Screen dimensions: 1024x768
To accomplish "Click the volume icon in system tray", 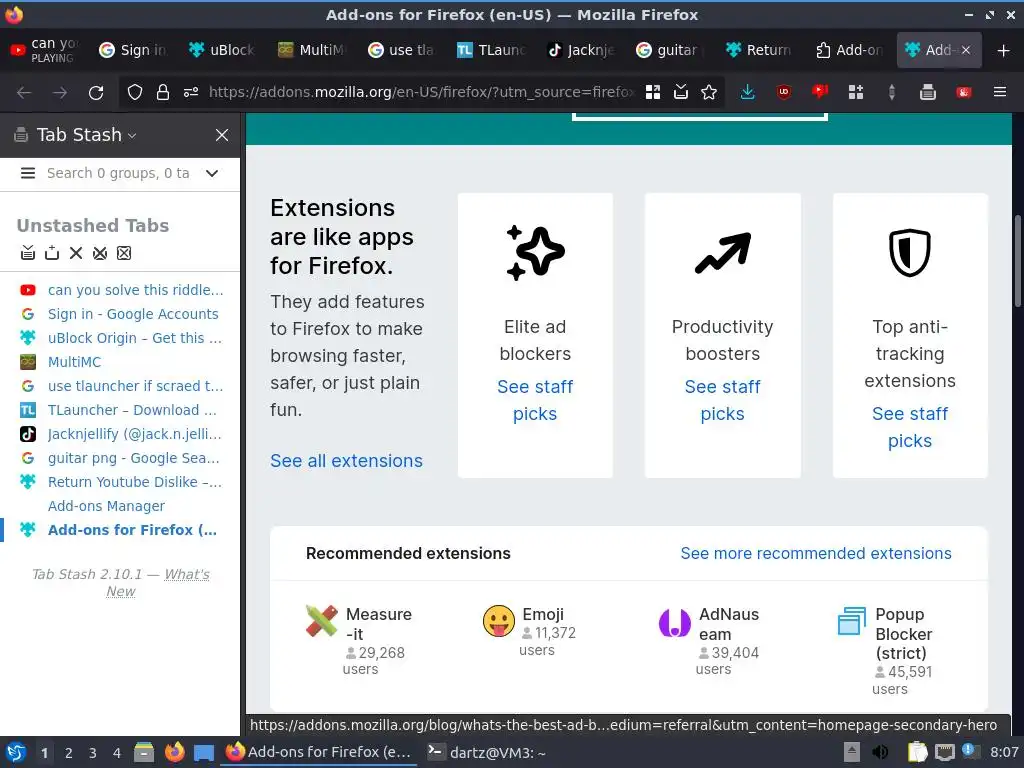I will (880, 752).
